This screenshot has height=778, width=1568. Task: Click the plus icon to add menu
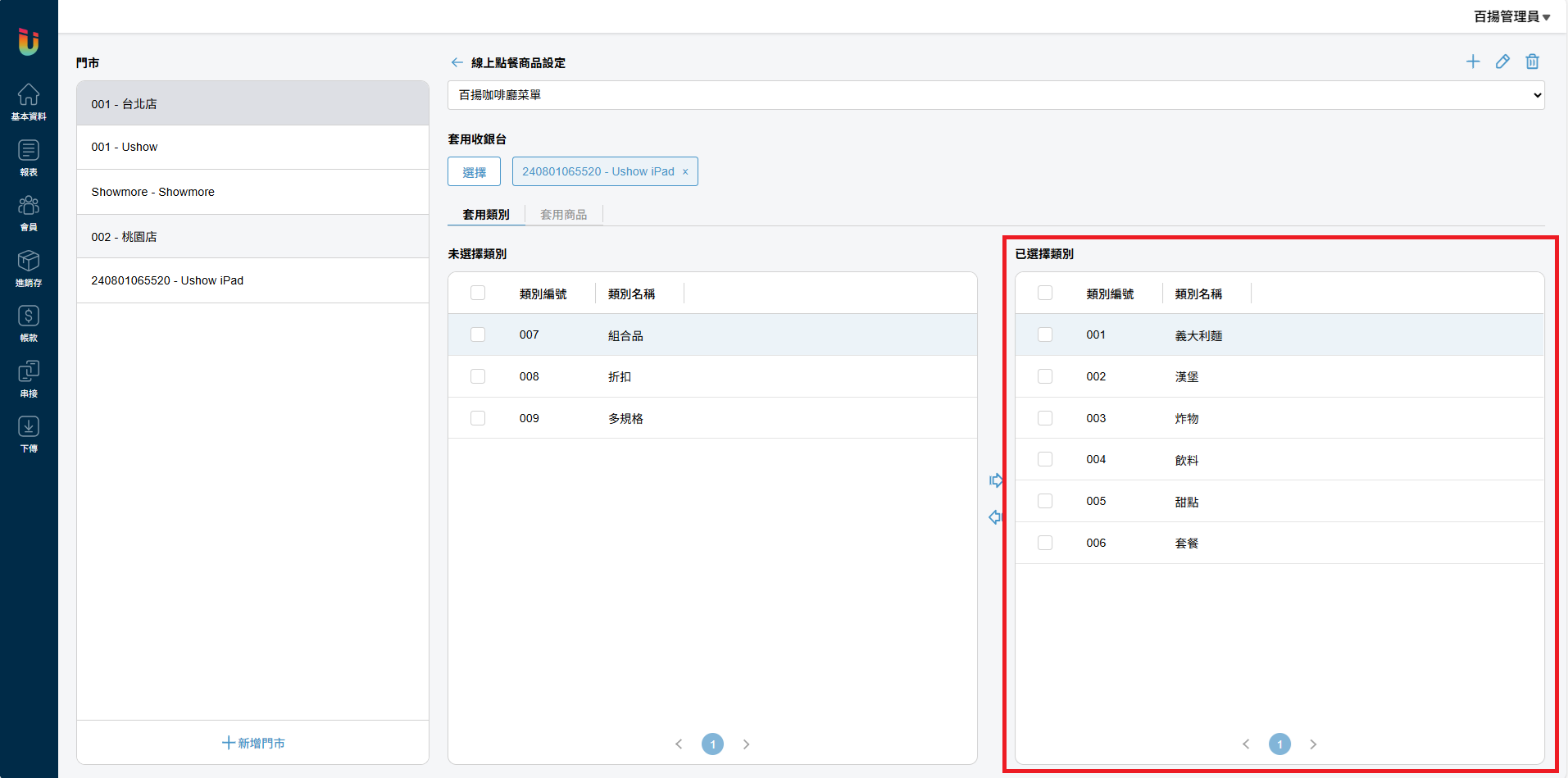1473,61
